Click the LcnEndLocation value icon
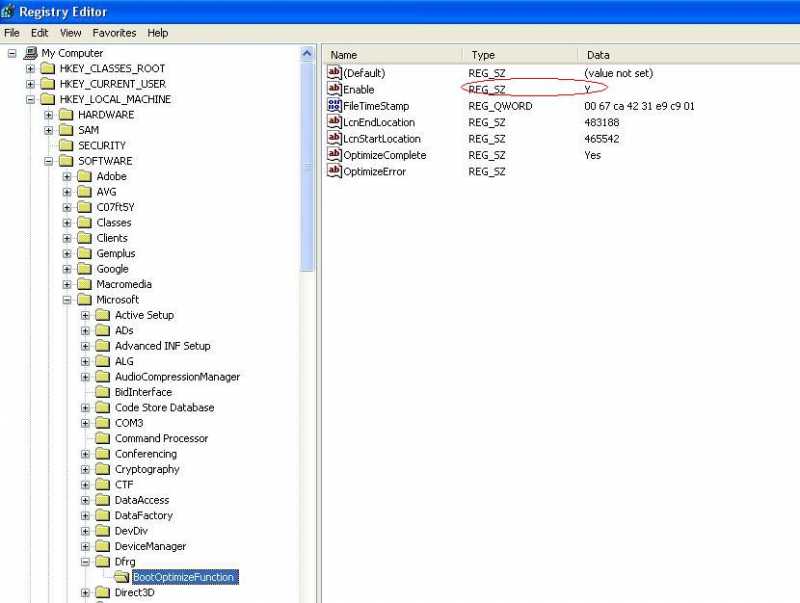This screenshot has width=800, height=603. pyautogui.click(x=334, y=122)
